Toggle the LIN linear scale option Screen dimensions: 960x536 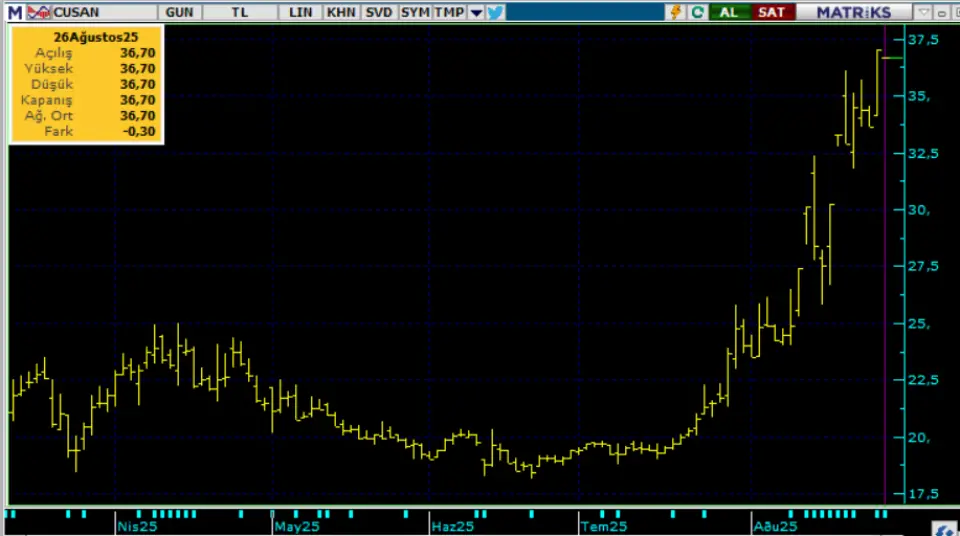300,12
